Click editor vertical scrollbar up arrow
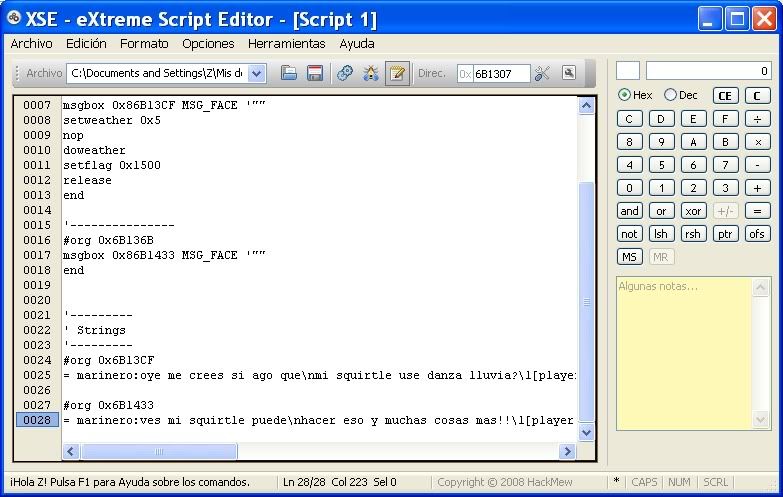 pos(586,105)
